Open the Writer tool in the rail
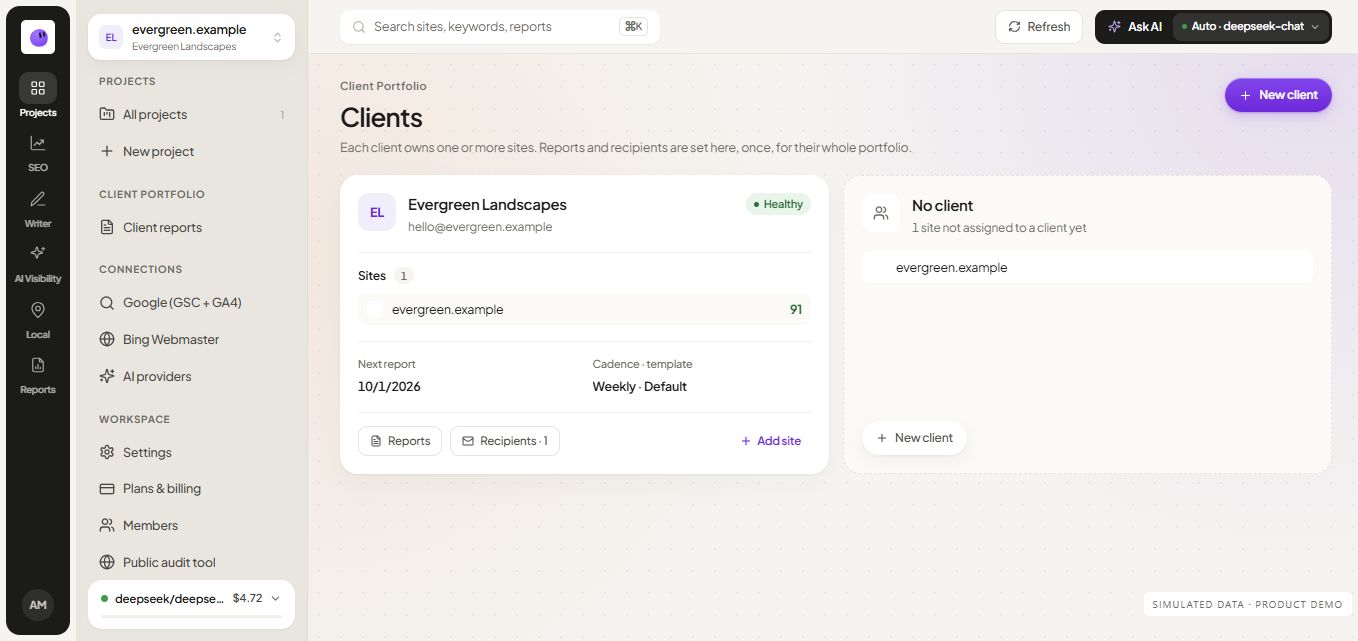 [x=38, y=209]
